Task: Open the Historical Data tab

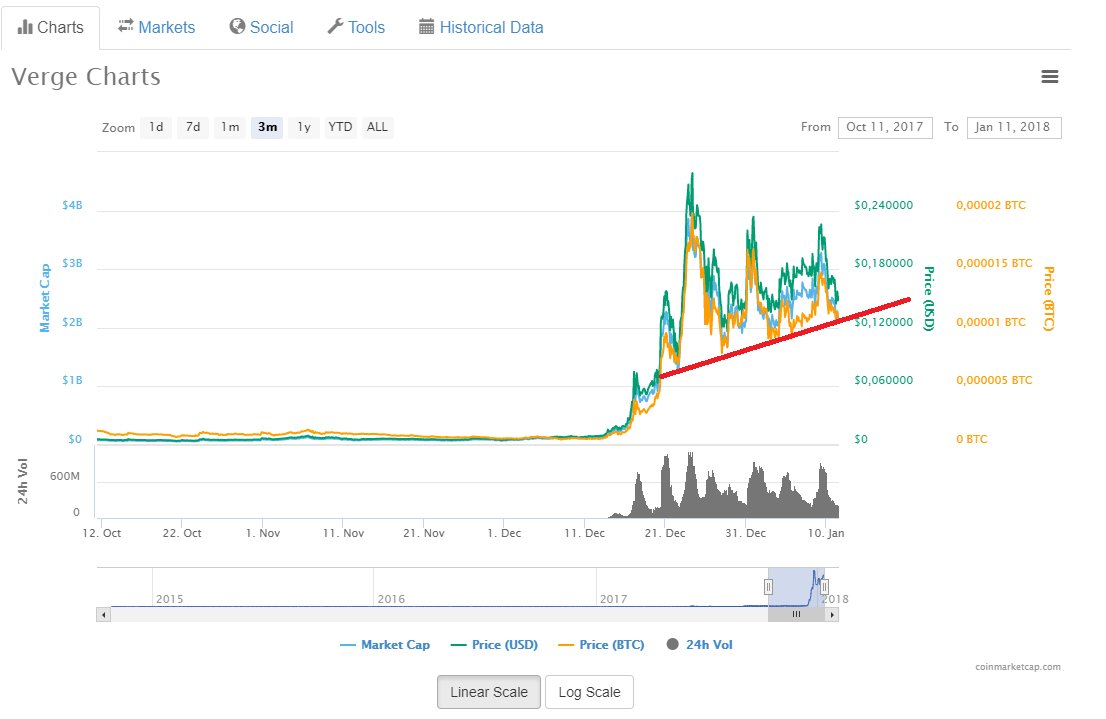Action: pos(481,28)
